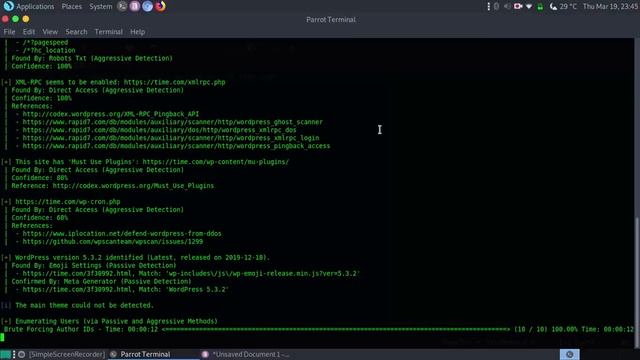This screenshot has height=360, width=640.
Task: Open the weather moon icon
Action: point(553,7)
